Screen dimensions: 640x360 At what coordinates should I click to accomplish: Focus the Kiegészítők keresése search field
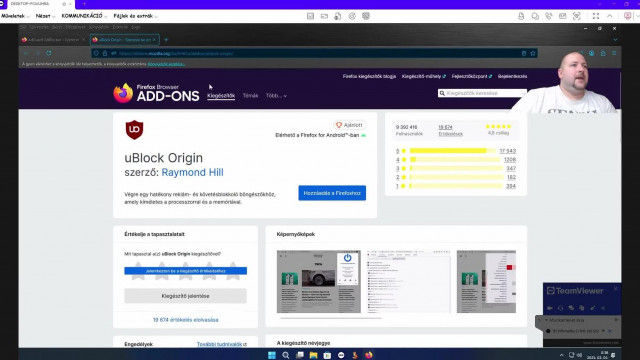click(x=482, y=93)
